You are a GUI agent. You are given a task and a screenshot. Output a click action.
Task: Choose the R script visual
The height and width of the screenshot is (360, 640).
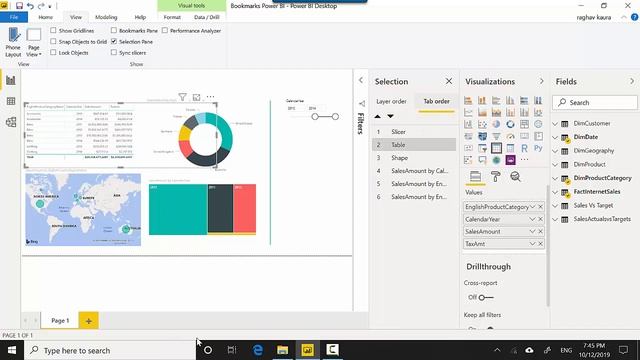(524, 148)
